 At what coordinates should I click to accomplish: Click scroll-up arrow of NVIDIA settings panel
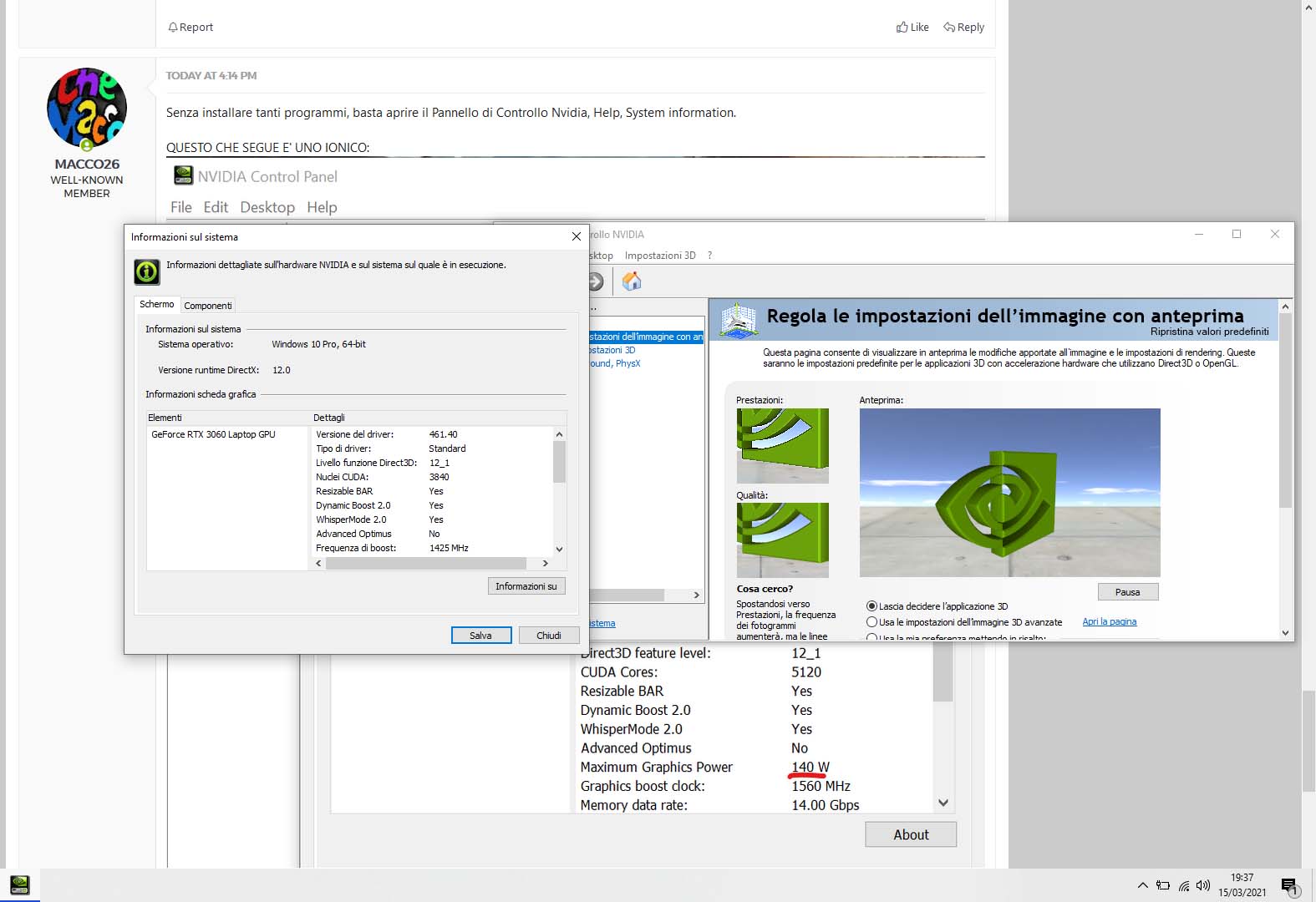[1285, 307]
